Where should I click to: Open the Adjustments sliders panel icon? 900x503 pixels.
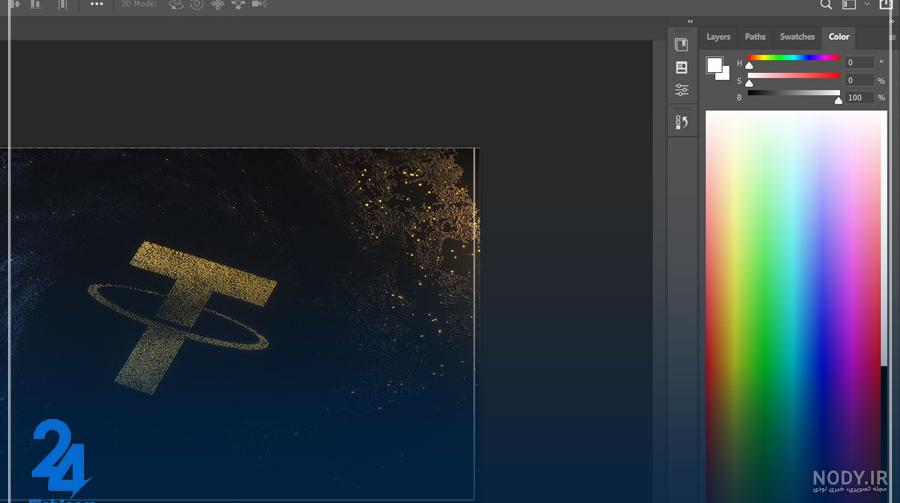(x=681, y=90)
